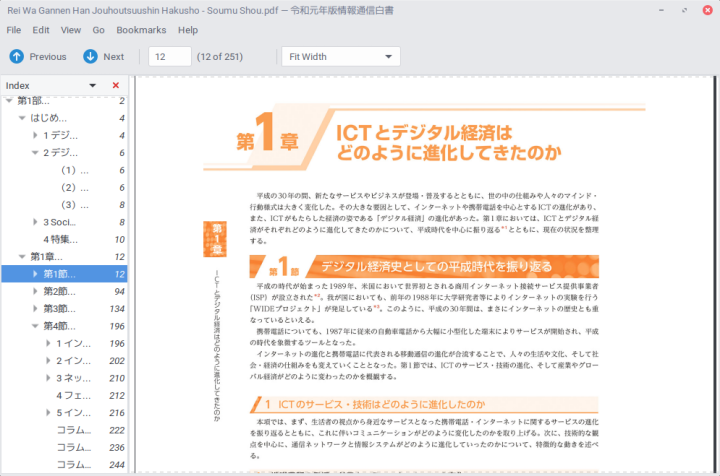This screenshot has height=476, width=720.
Task: Open the Help menu
Action: tap(188, 30)
